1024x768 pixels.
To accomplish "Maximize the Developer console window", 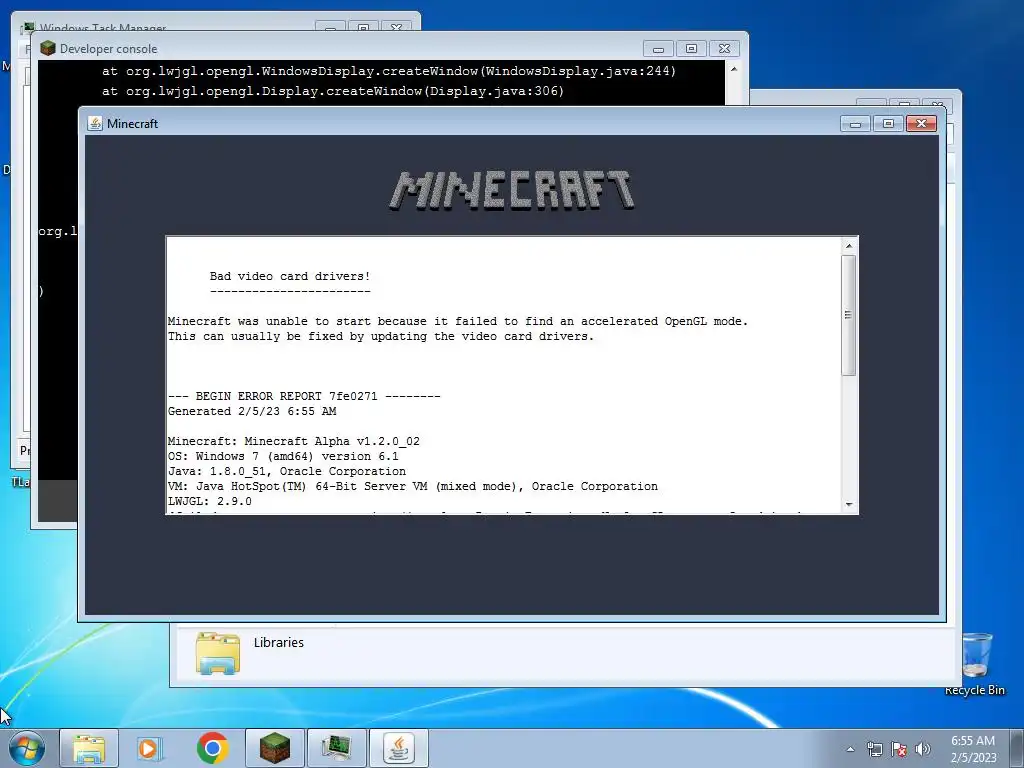I will tap(692, 48).
